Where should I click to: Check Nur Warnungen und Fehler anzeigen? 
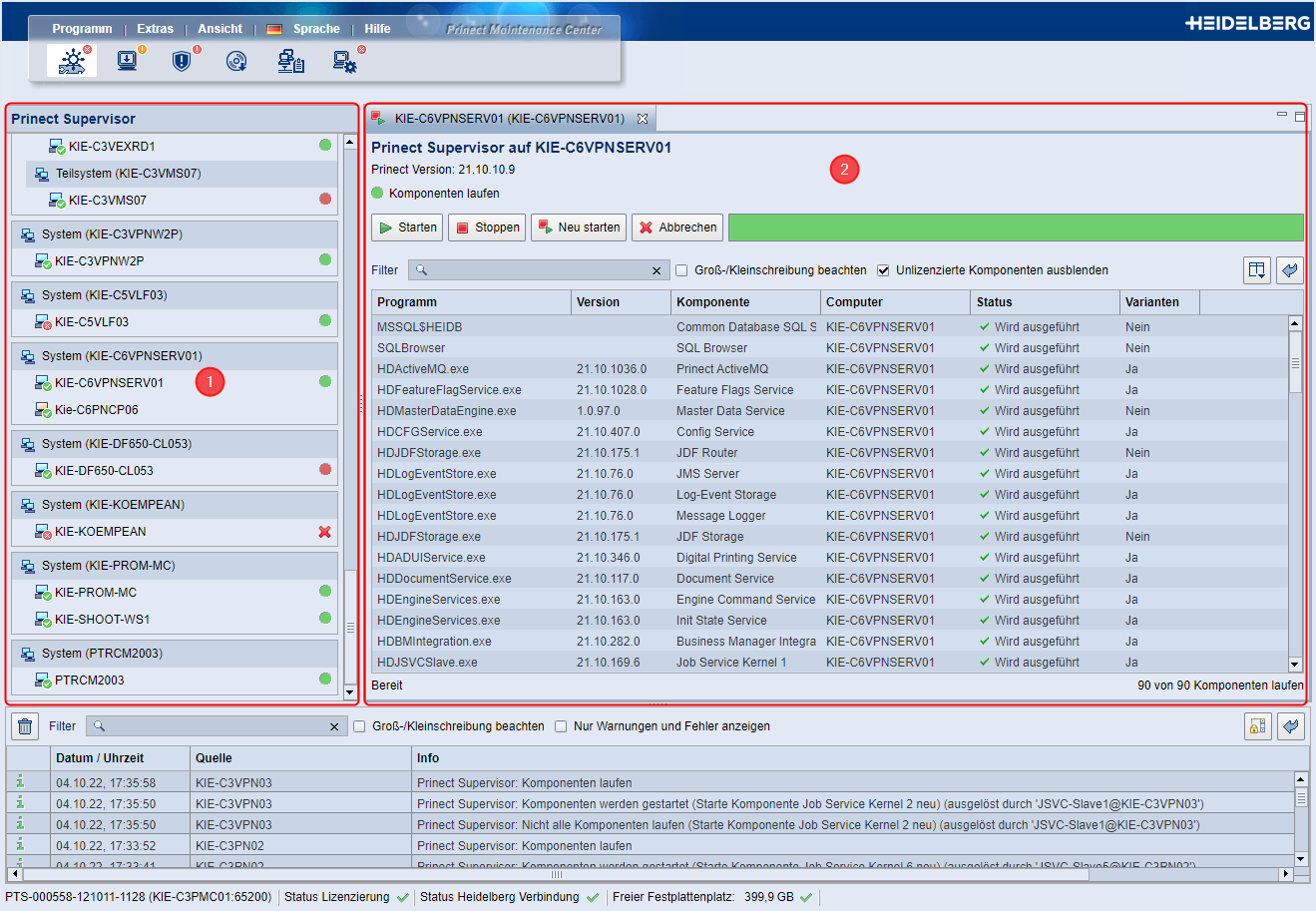tap(561, 726)
